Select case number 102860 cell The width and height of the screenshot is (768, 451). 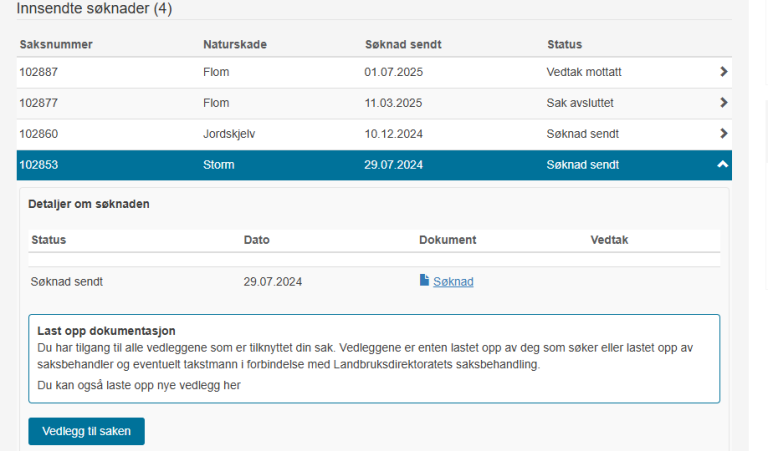(37, 134)
